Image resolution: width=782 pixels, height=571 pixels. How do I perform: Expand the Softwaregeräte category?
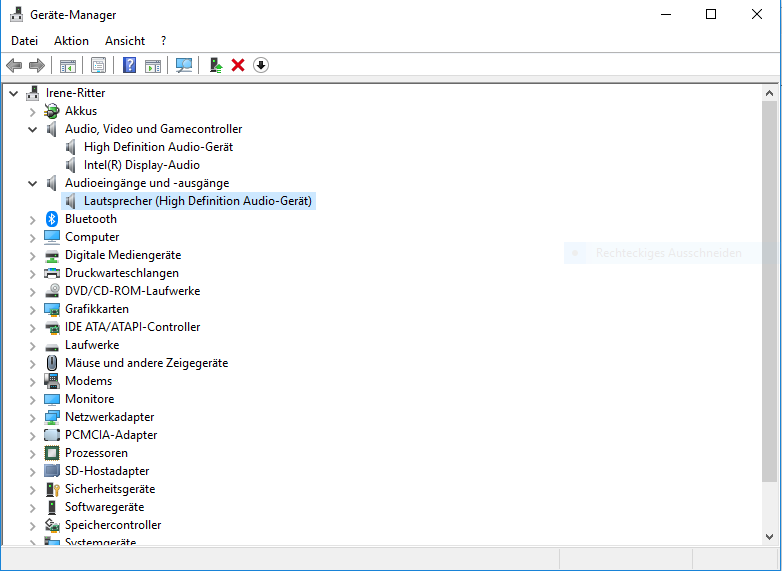coord(32,507)
